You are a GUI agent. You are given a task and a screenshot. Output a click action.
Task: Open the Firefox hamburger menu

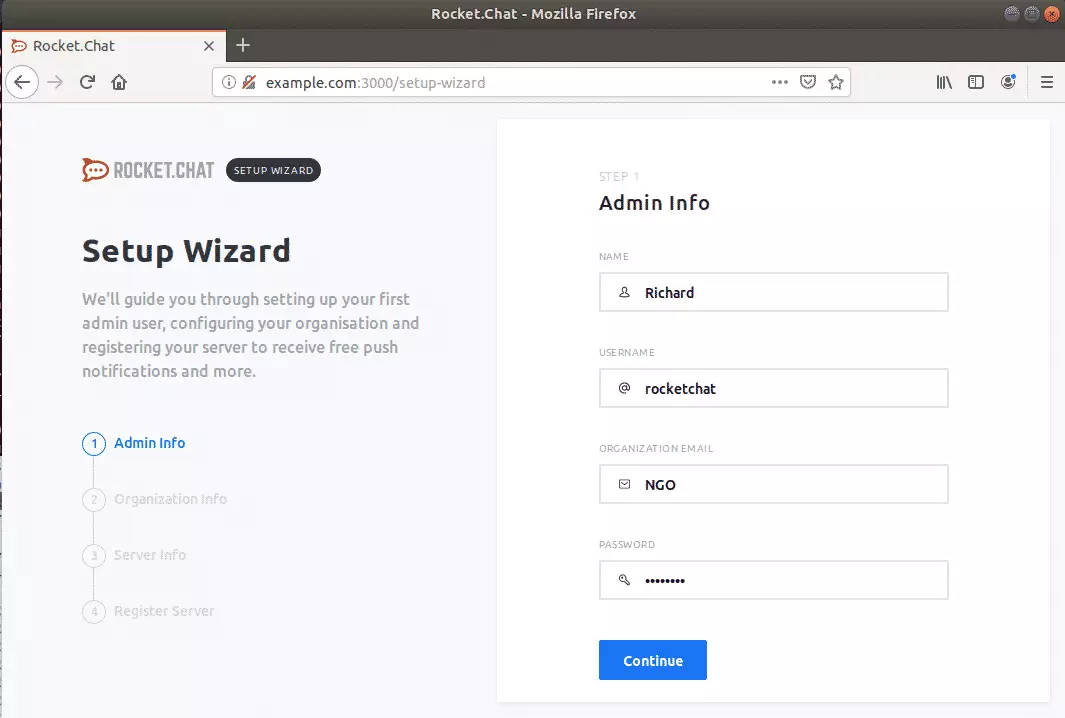tap(1047, 82)
